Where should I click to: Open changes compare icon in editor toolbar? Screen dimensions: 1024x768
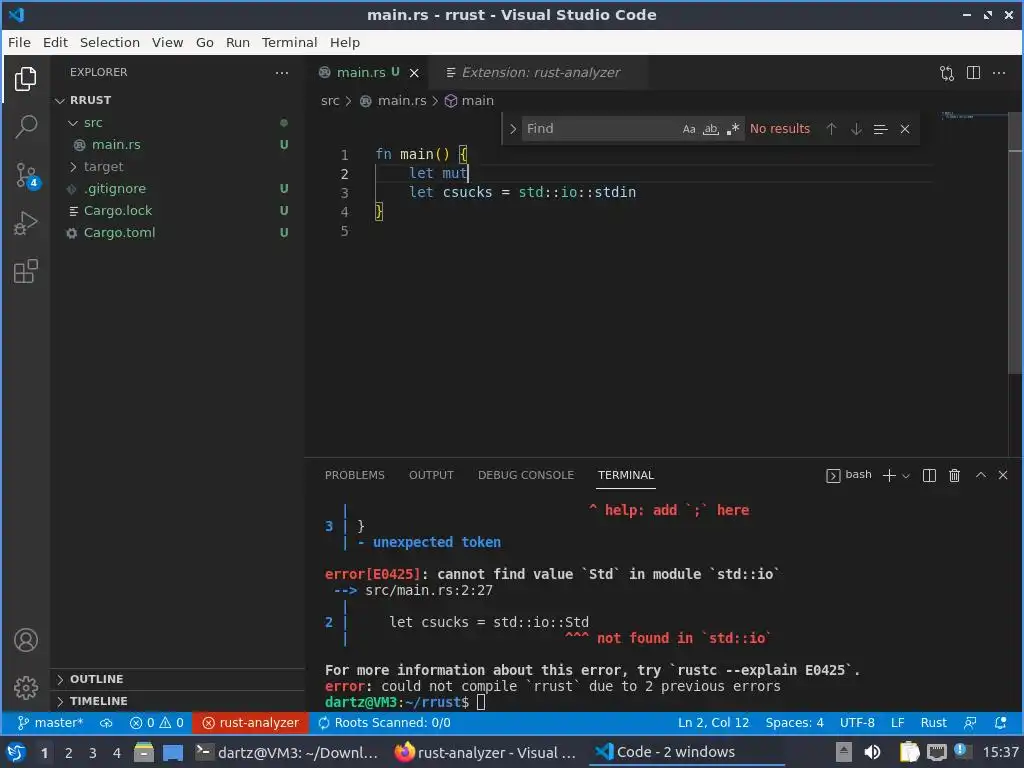click(x=947, y=72)
